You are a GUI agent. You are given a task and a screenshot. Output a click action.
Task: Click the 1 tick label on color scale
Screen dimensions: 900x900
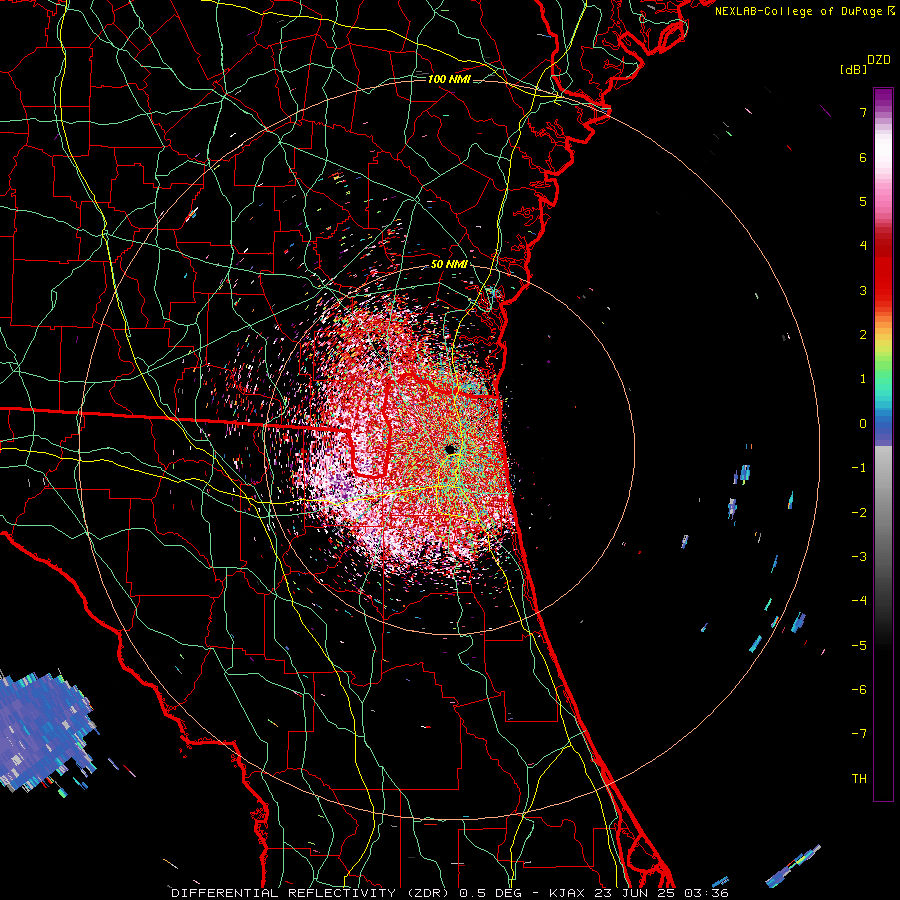coord(863,379)
